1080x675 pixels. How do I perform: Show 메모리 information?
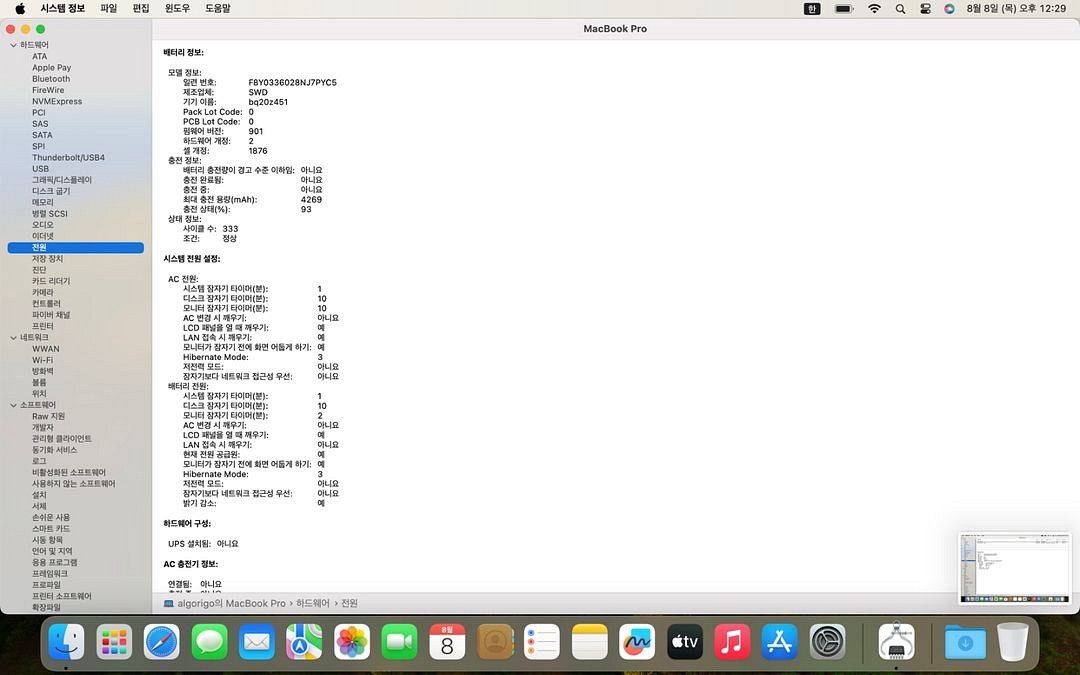43,202
